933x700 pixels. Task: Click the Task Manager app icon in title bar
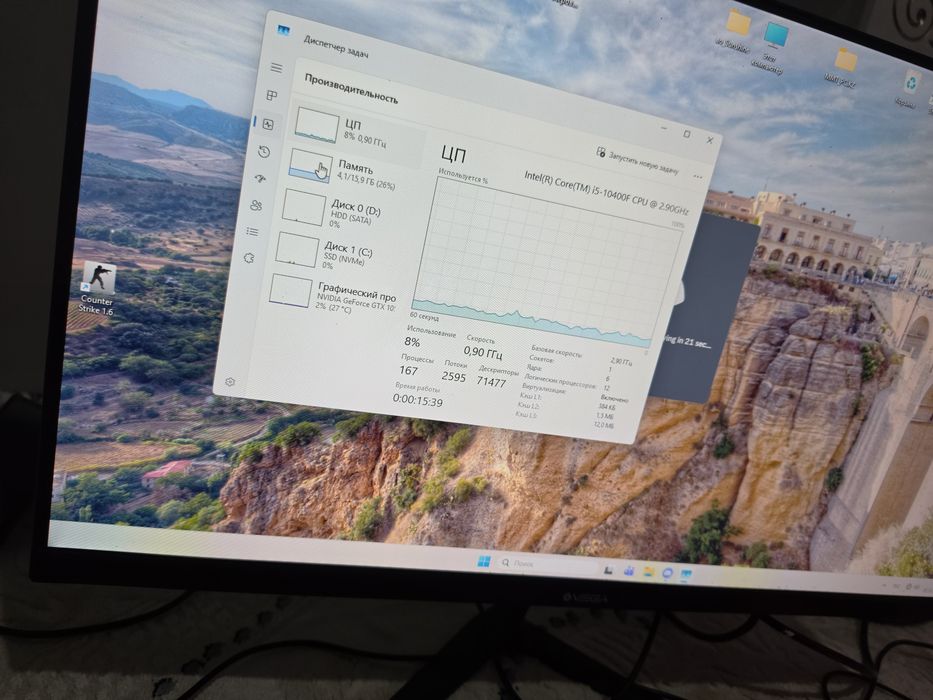[x=284, y=30]
